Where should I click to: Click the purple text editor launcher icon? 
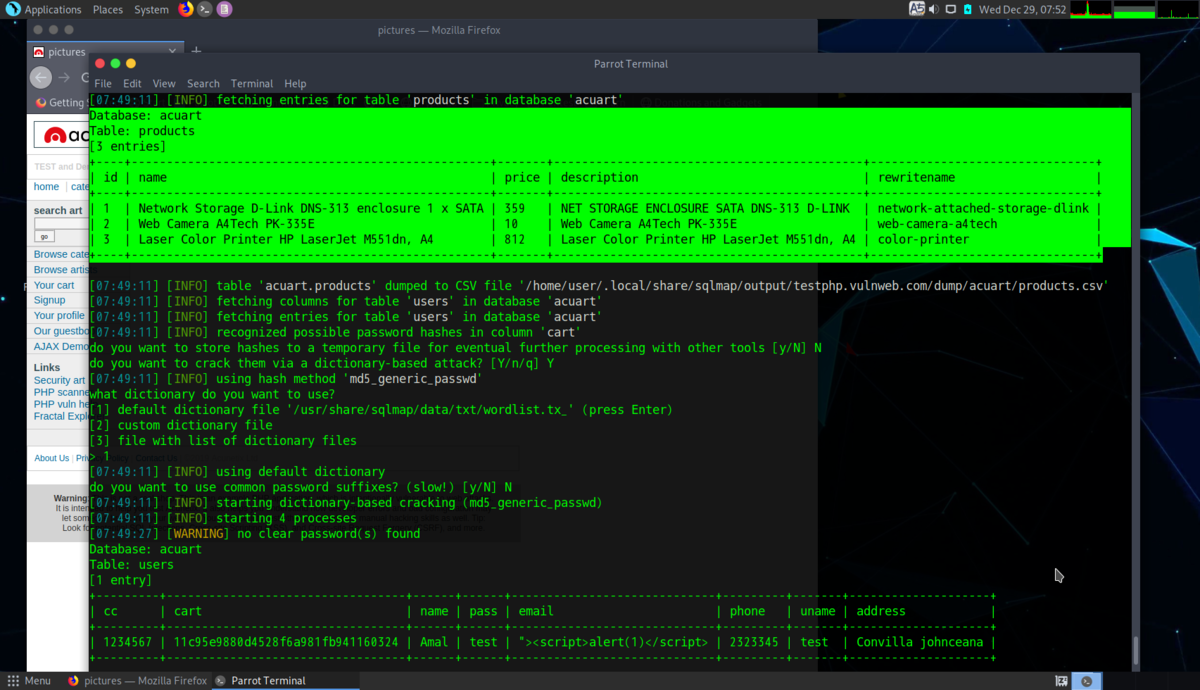pos(224,9)
